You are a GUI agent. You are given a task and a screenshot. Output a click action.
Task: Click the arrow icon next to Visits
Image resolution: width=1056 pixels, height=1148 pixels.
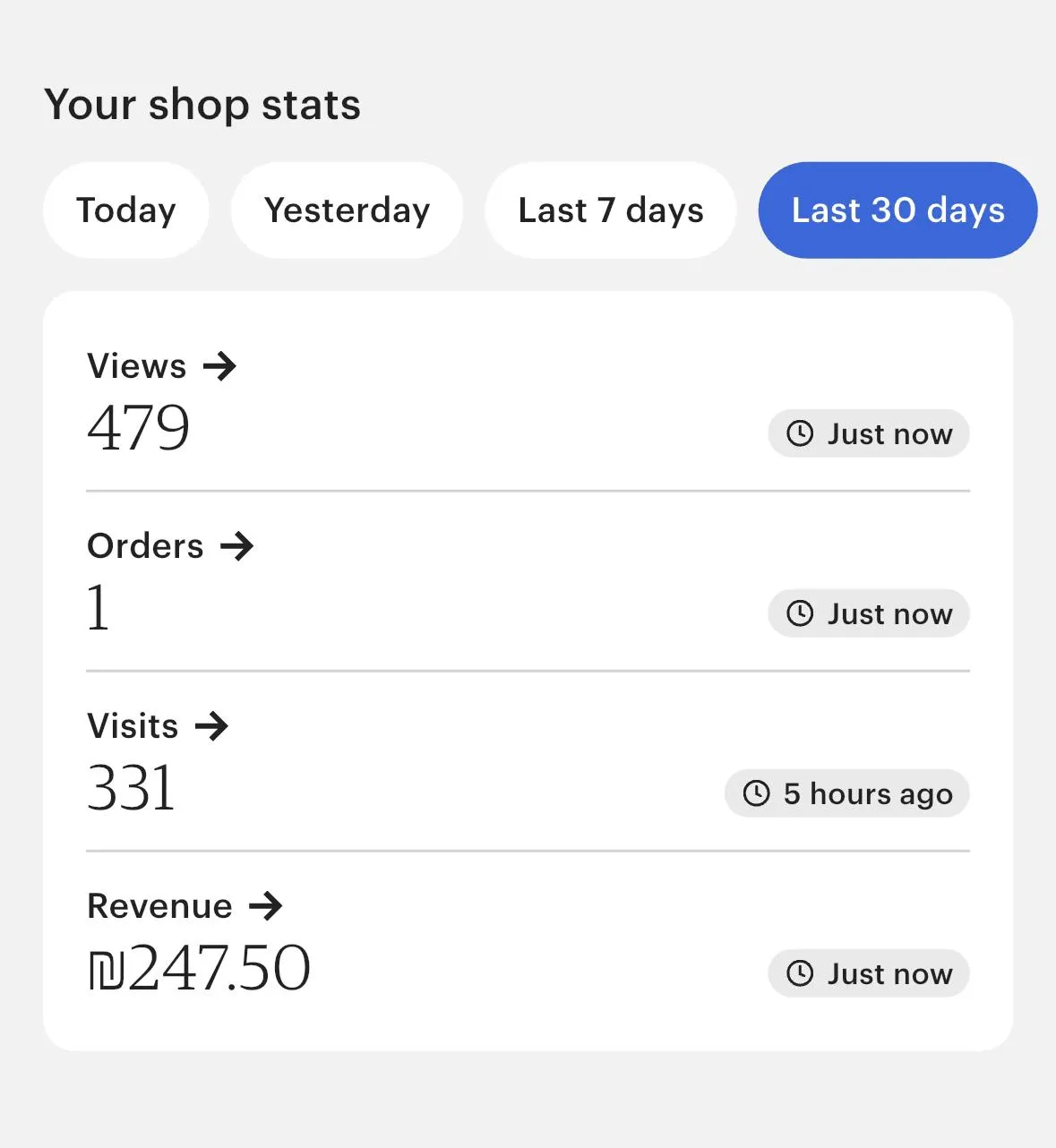pos(211,725)
